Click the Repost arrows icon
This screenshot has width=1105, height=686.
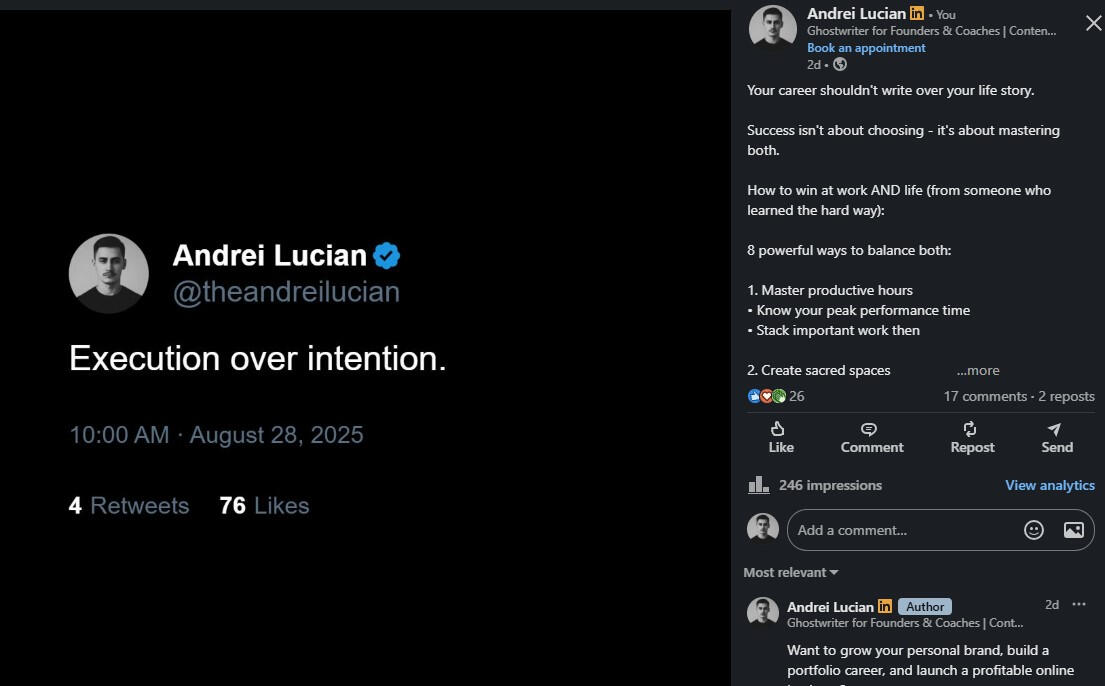(x=970, y=430)
